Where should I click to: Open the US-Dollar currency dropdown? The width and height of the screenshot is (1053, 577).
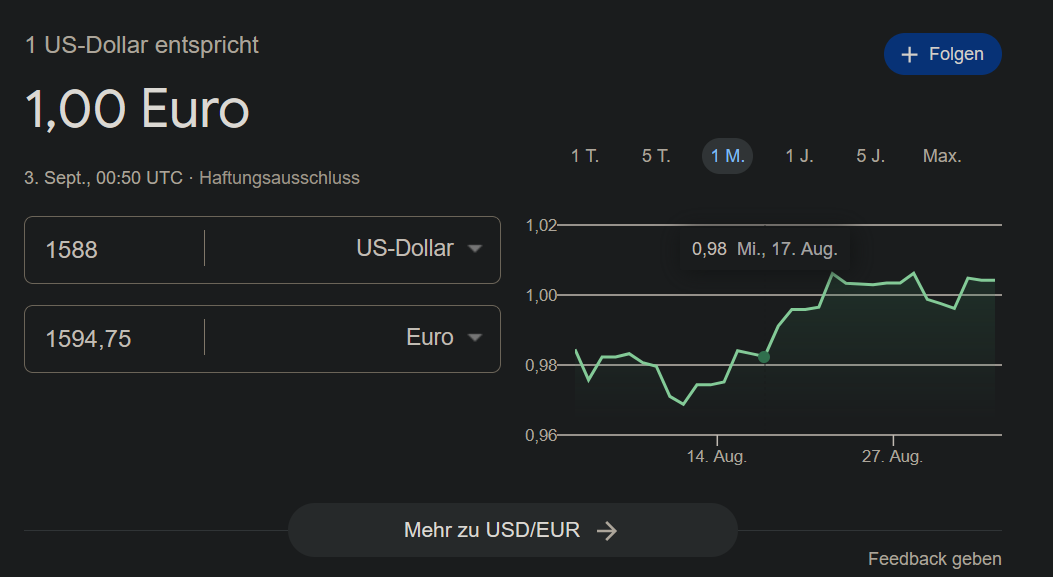(x=419, y=249)
